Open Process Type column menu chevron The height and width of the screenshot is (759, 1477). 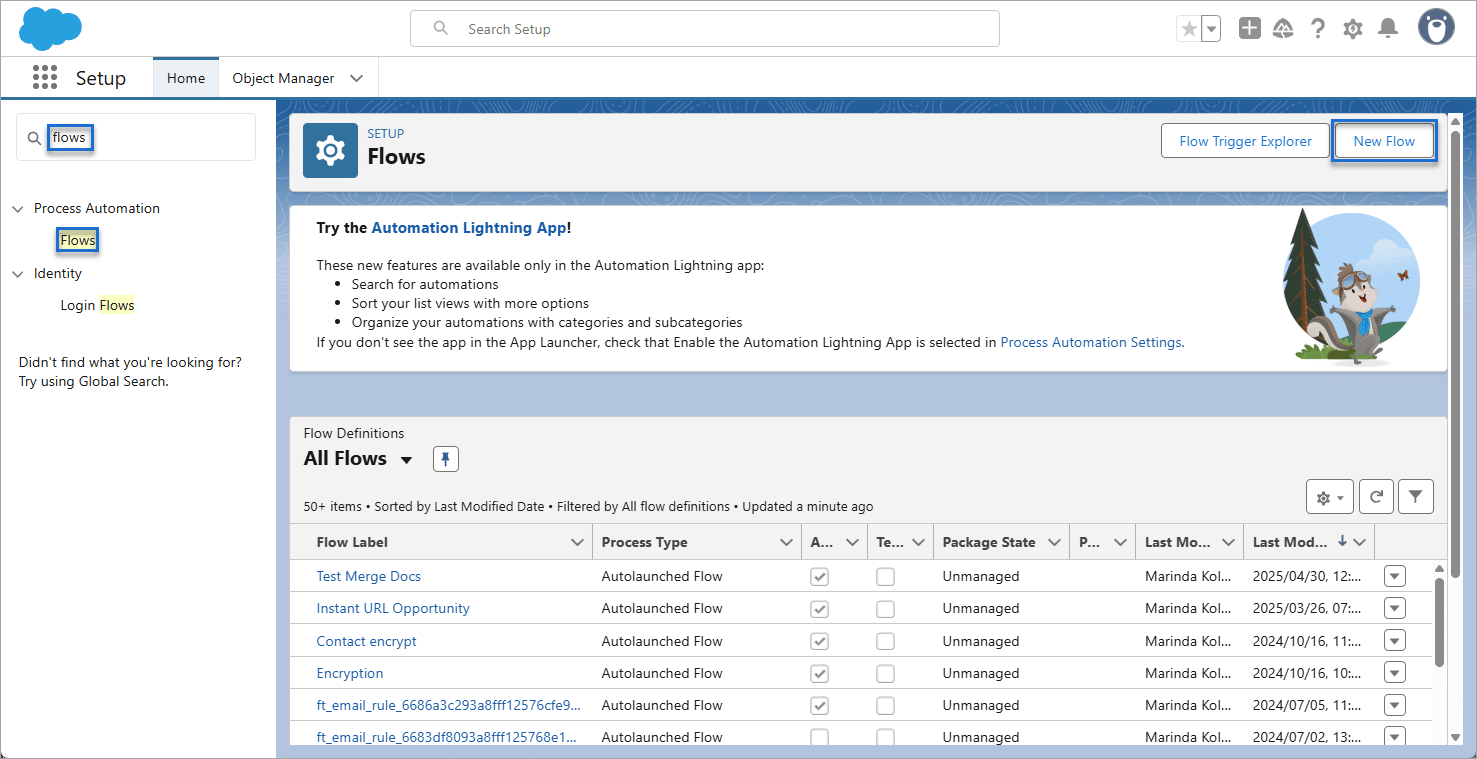pyautogui.click(x=786, y=542)
